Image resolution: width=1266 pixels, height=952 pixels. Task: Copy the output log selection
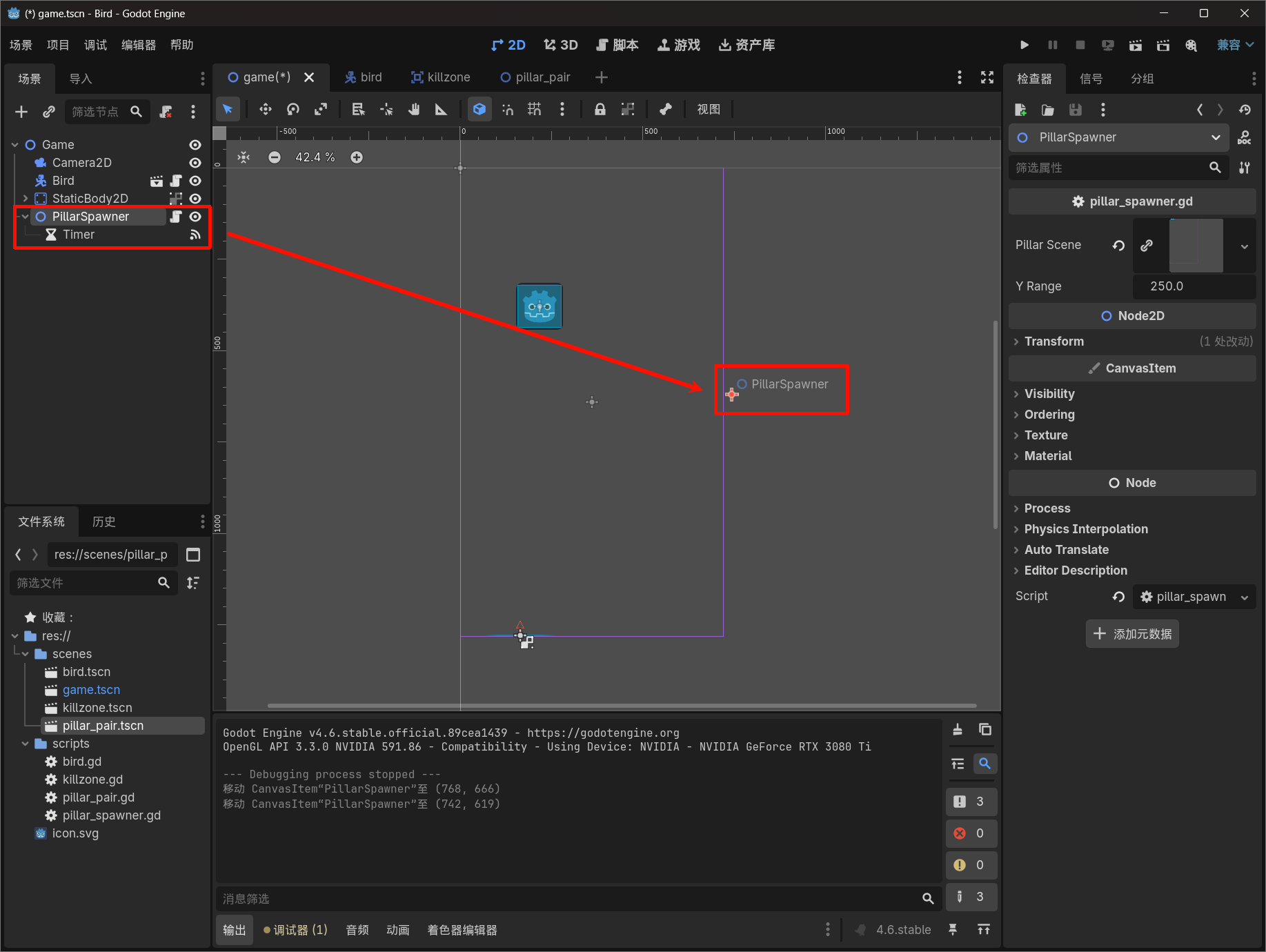coord(985,730)
